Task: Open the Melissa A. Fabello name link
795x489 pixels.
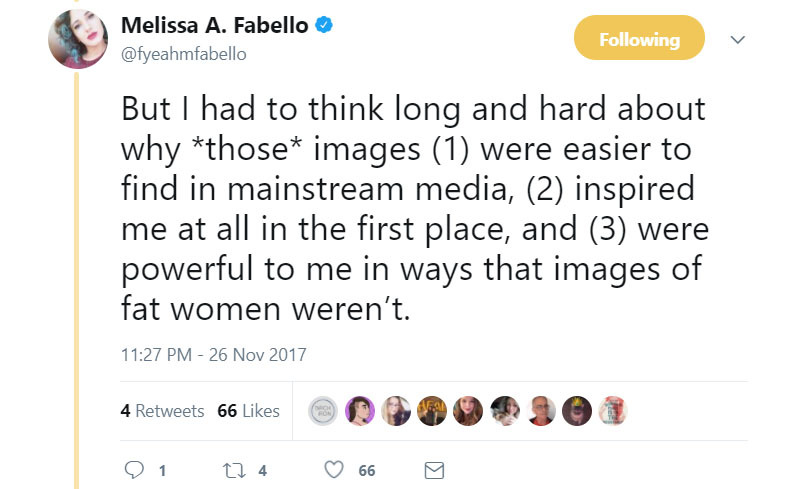Action: tap(214, 27)
